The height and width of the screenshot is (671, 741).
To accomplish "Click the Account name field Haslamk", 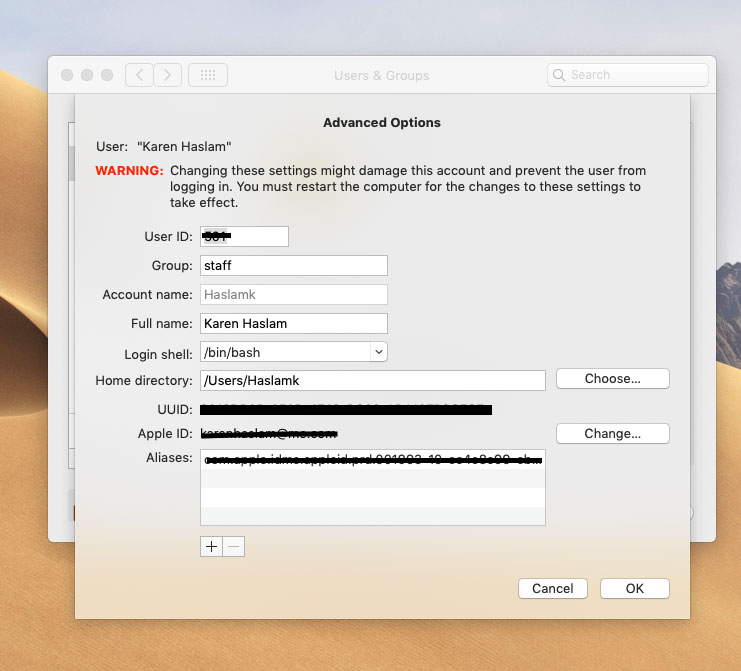I will tap(293, 295).
